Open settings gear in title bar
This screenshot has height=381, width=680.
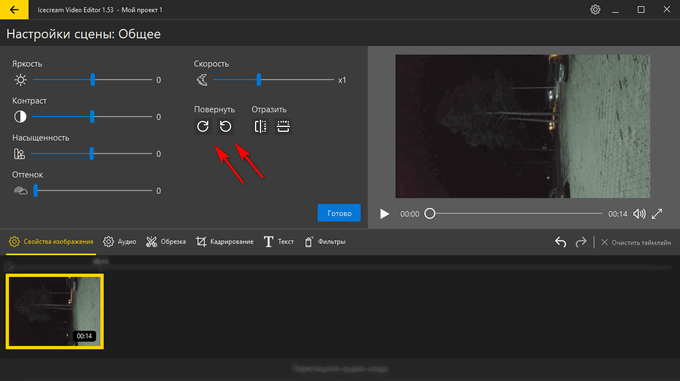click(x=595, y=10)
